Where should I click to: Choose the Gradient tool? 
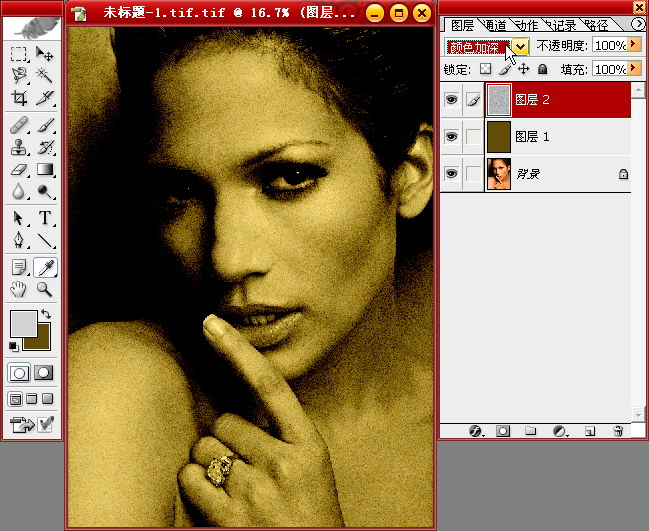(x=45, y=169)
